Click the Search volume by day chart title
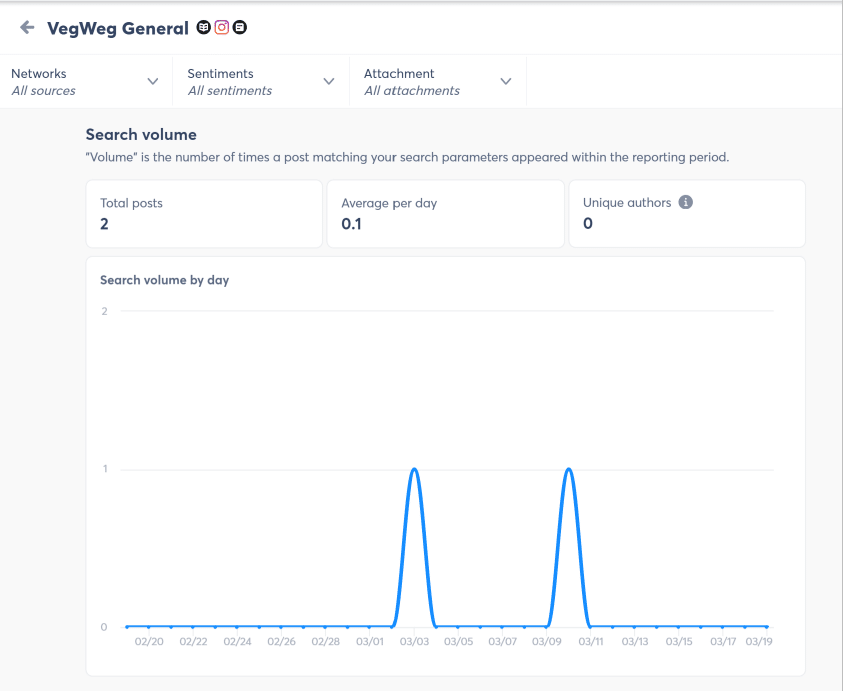 164,280
